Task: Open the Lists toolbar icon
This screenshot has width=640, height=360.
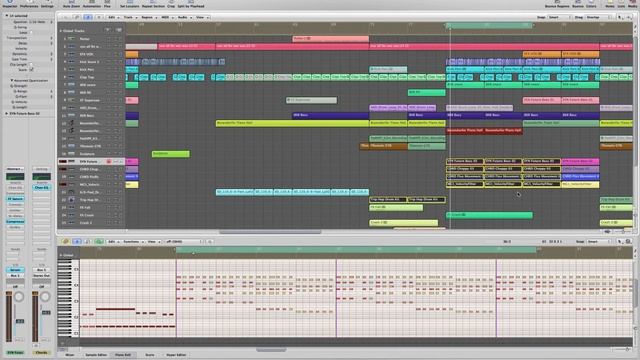Action: point(621,4)
